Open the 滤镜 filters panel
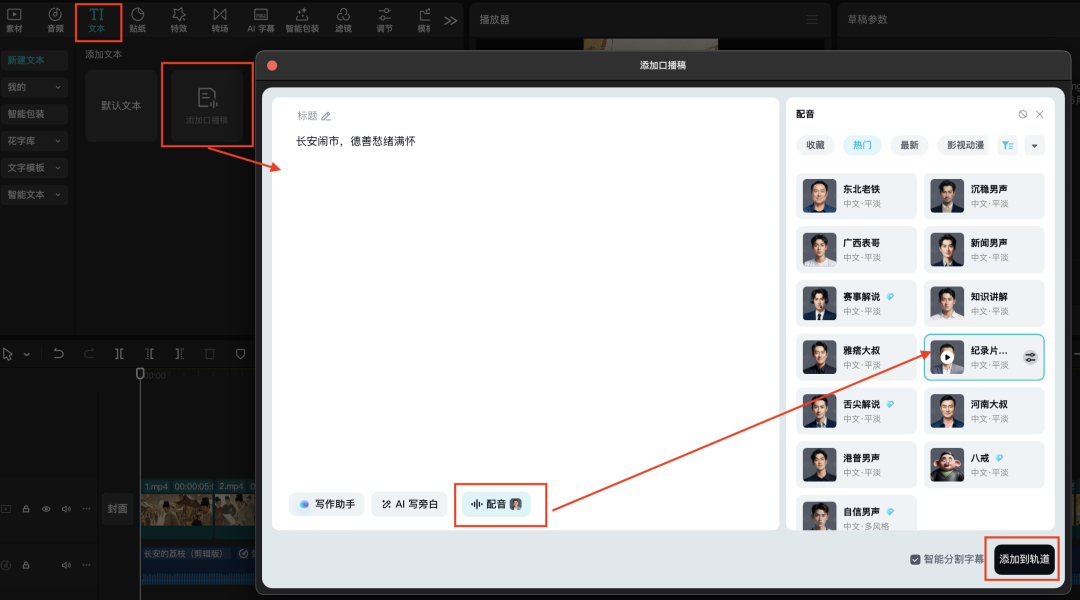 343,20
